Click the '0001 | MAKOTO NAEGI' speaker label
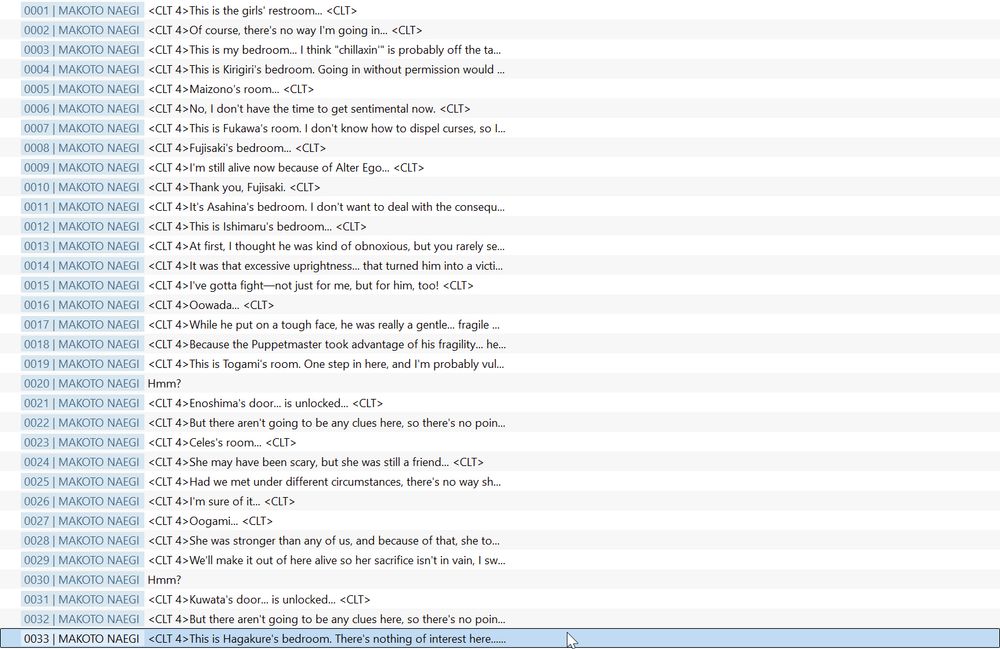This screenshot has height=649, width=1000. tap(82, 10)
